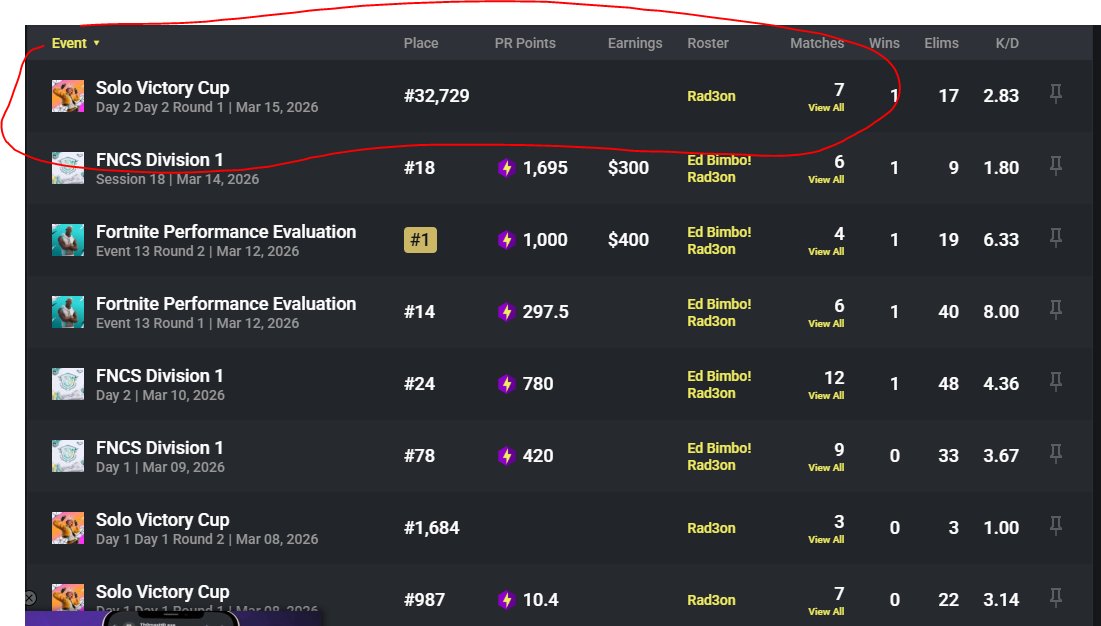Click the $400 earnings value
The width and height of the screenshot is (1101, 626).
tap(628, 240)
